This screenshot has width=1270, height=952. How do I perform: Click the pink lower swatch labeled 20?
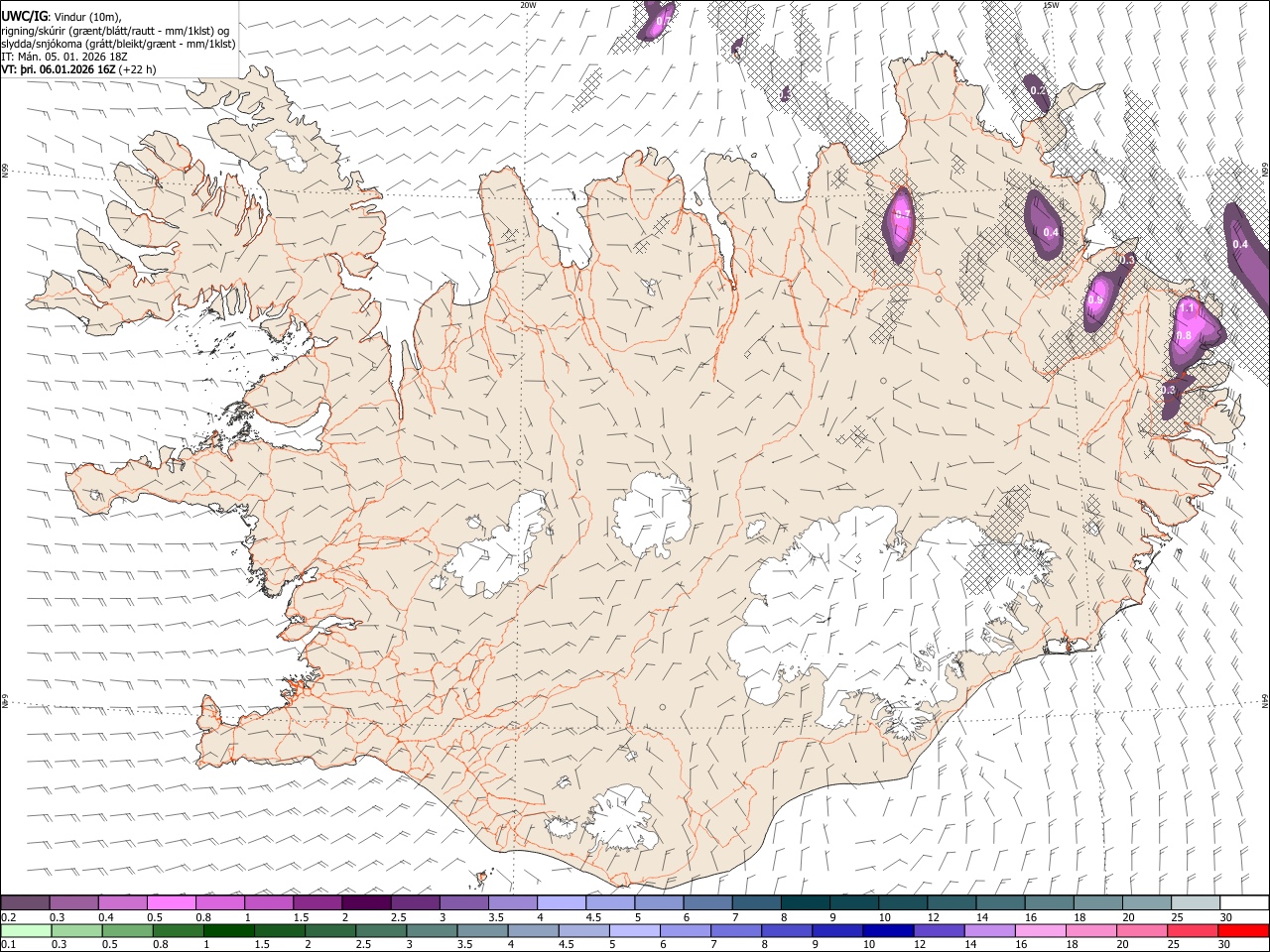1140,930
